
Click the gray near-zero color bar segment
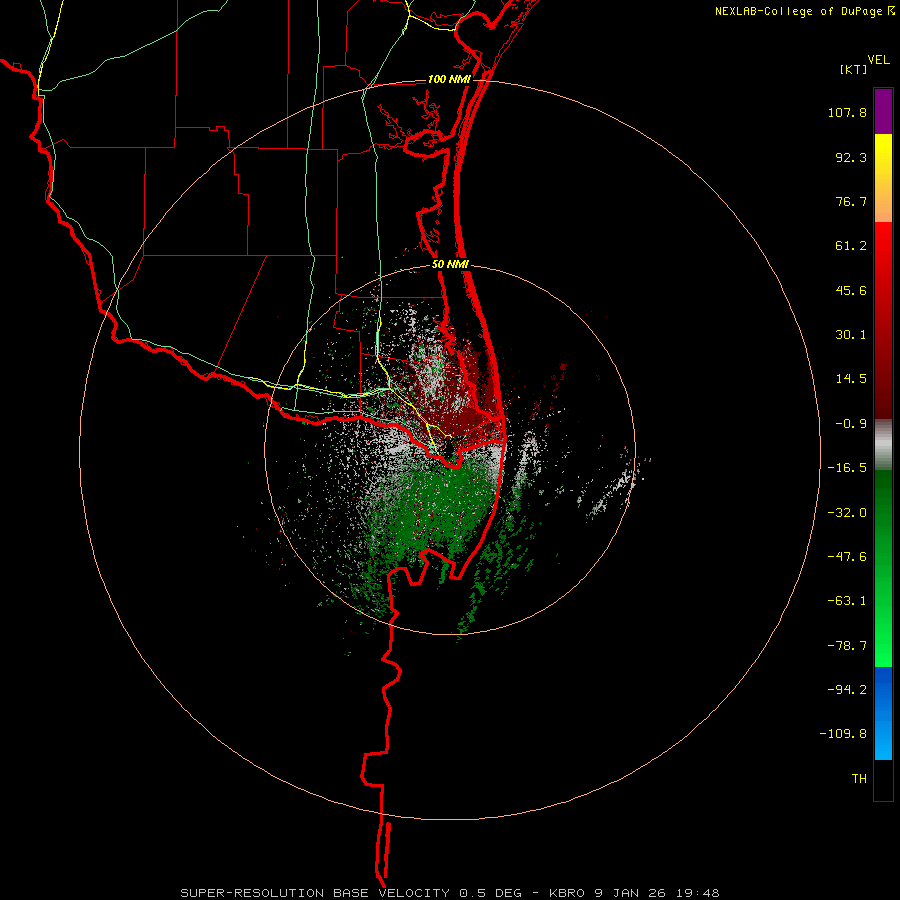[883, 445]
